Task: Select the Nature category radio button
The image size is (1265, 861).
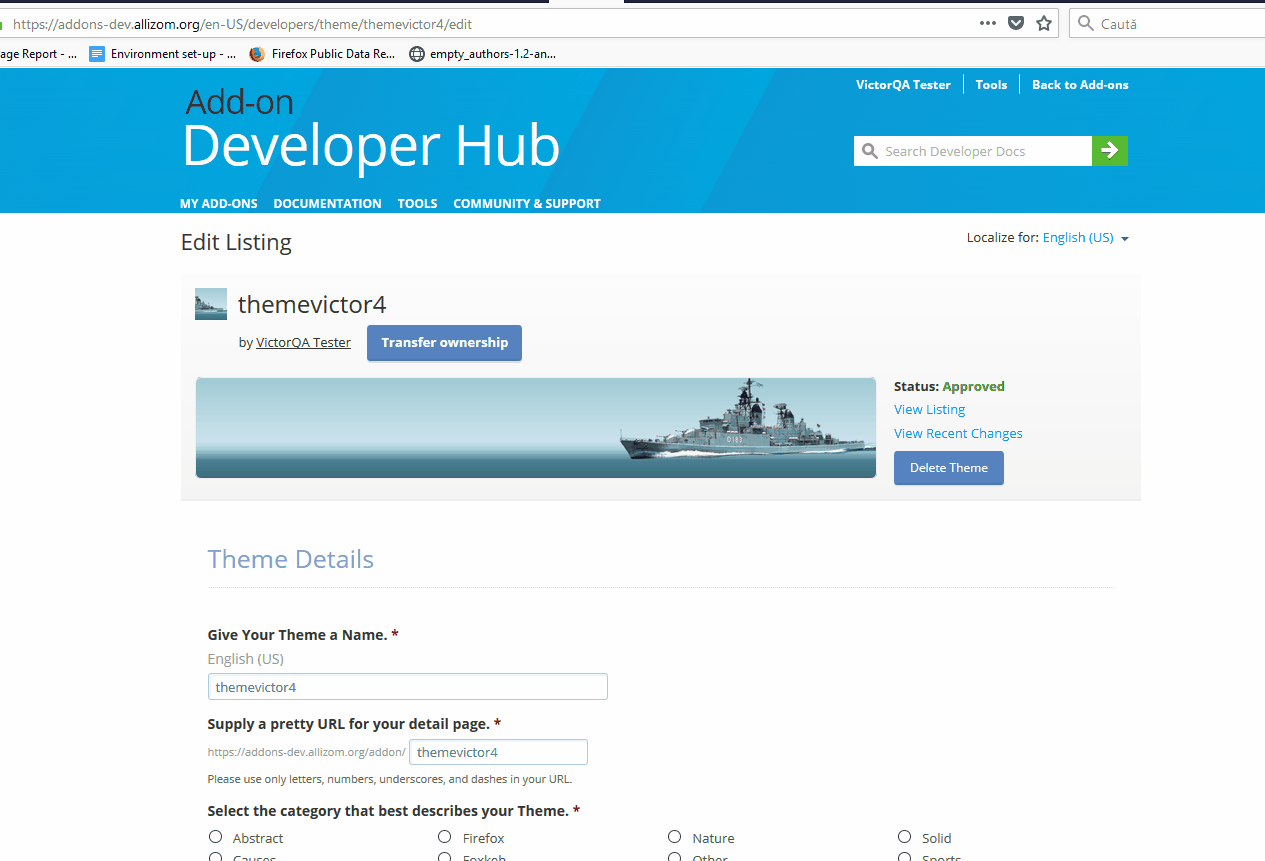Action: pyautogui.click(x=674, y=835)
